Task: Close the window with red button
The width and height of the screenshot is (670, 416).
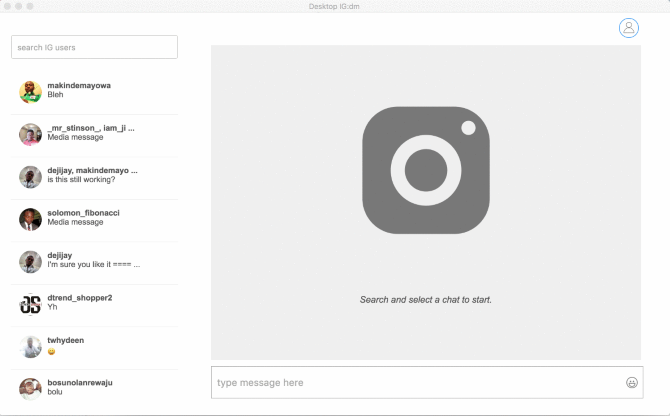Action: tap(7, 6)
